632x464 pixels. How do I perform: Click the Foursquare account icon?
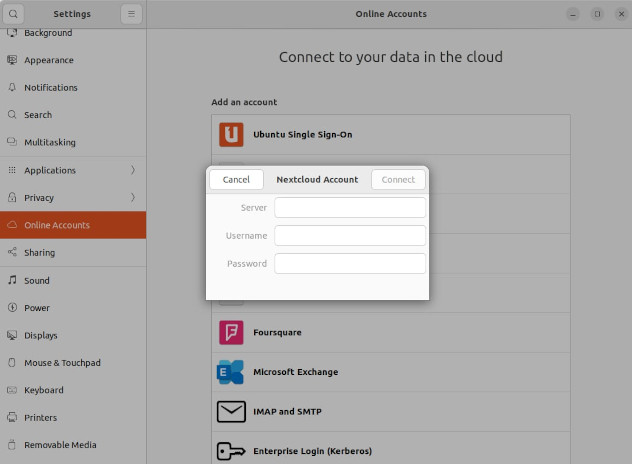tap(231, 332)
